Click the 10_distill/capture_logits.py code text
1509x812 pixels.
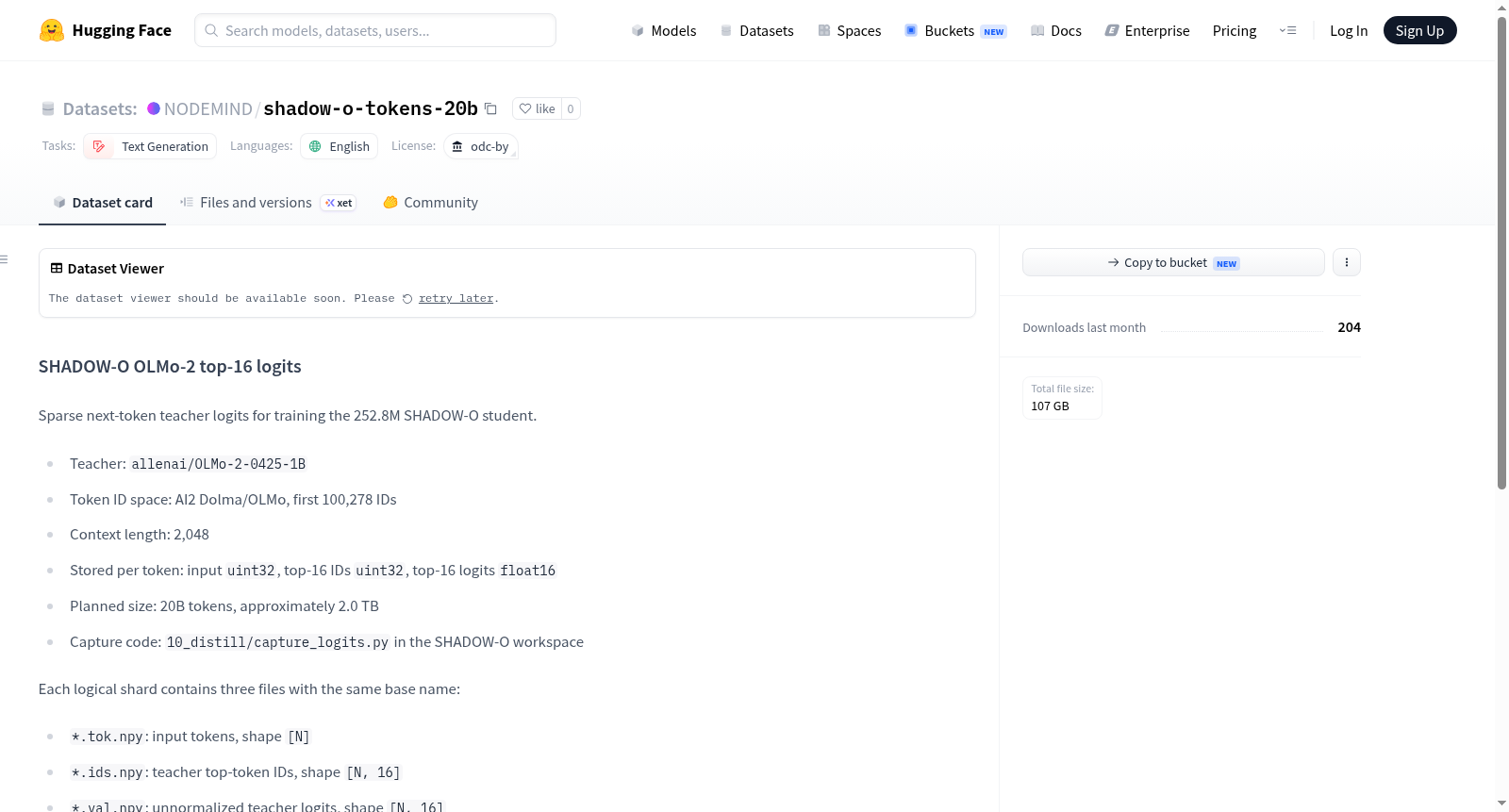click(x=277, y=642)
